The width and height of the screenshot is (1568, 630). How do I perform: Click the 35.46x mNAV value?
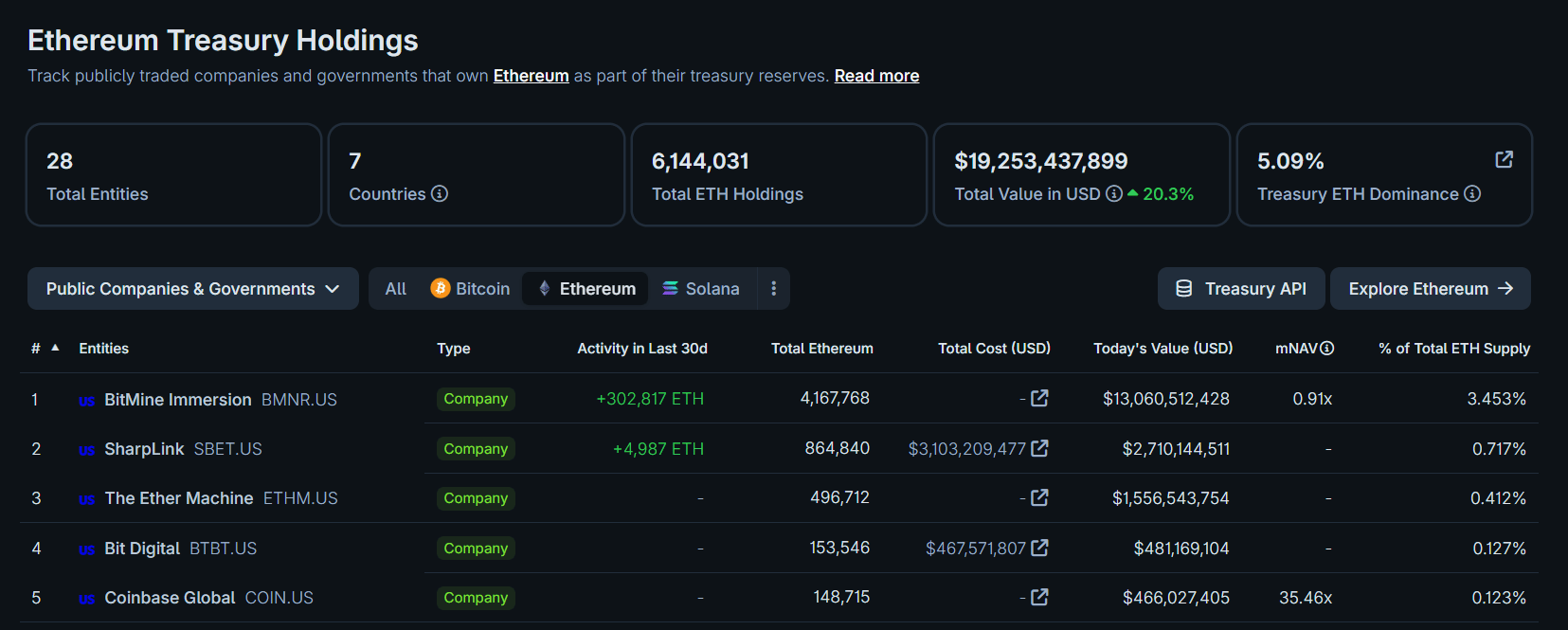[x=1306, y=598]
